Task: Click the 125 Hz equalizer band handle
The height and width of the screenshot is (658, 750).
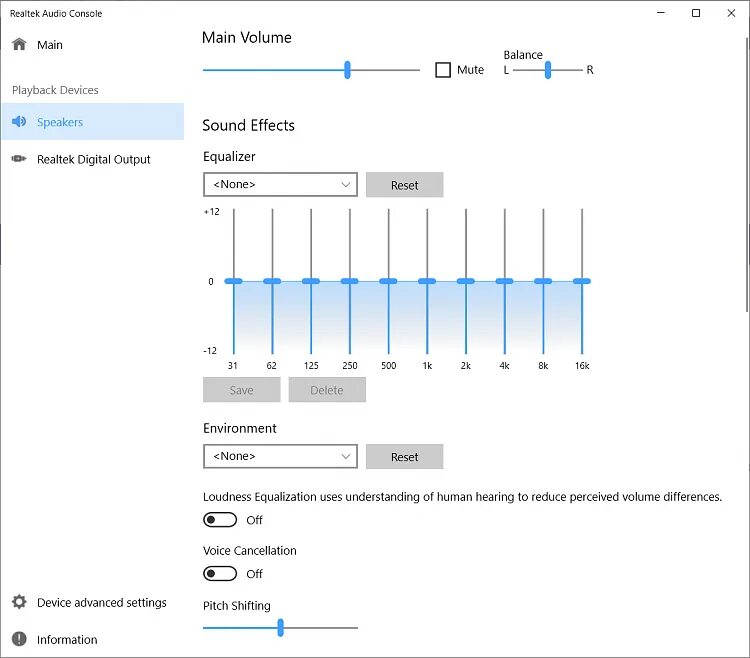Action: tap(311, 281)
